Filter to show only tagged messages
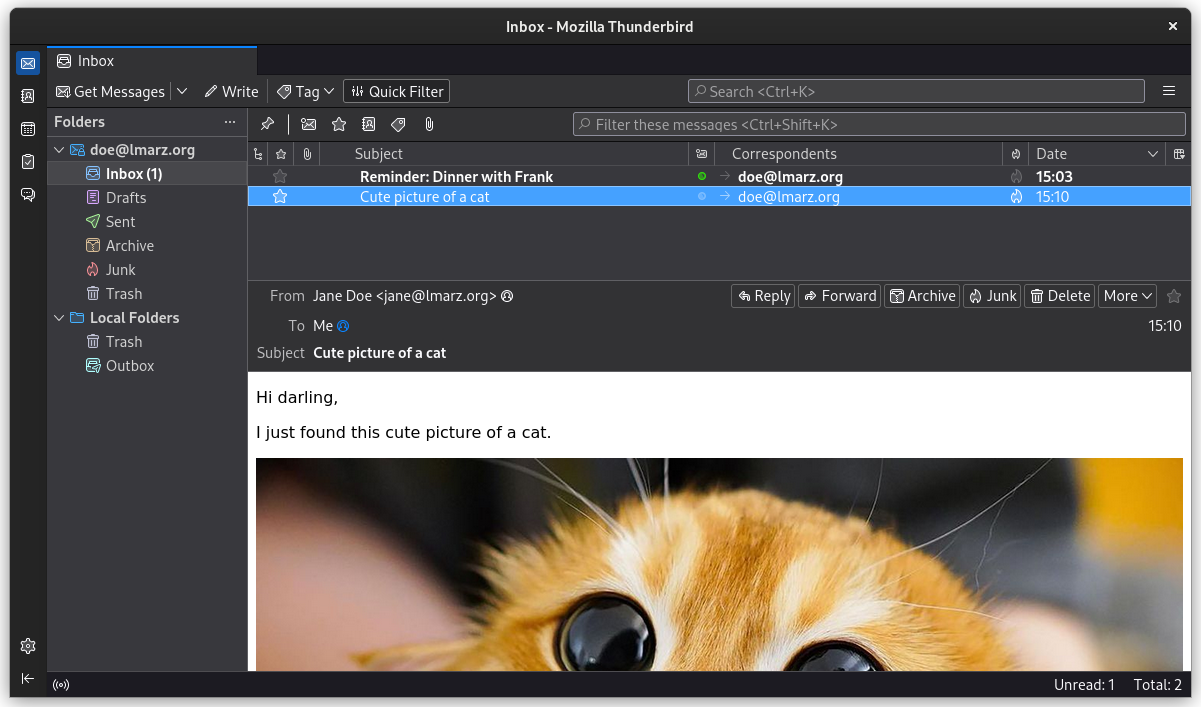 click(398, 124)
